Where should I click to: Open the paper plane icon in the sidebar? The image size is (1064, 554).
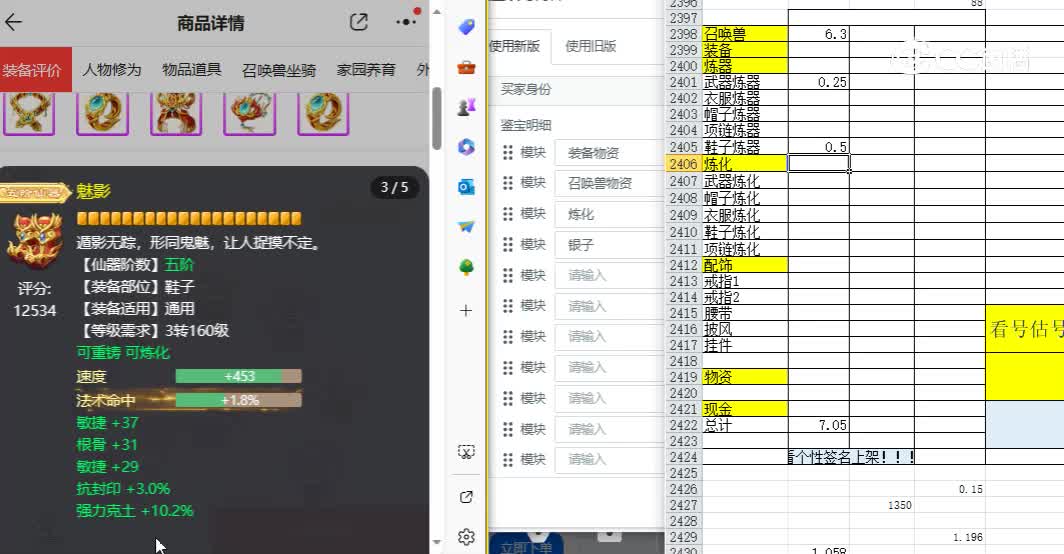pyautogui.click(x=466, y=227)
